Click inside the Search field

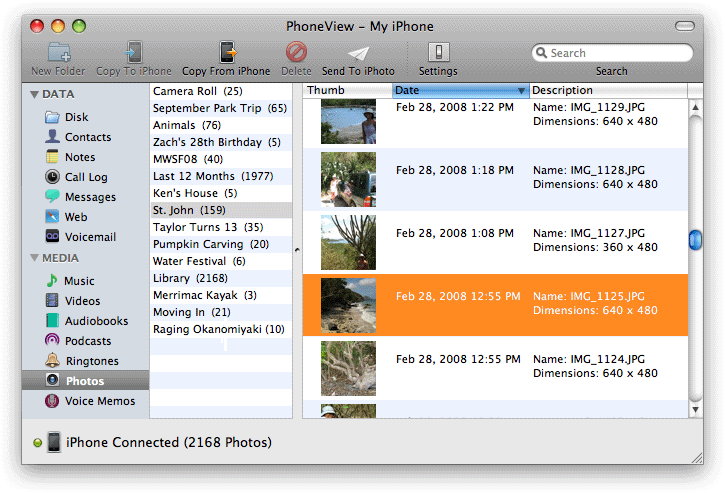617,54
